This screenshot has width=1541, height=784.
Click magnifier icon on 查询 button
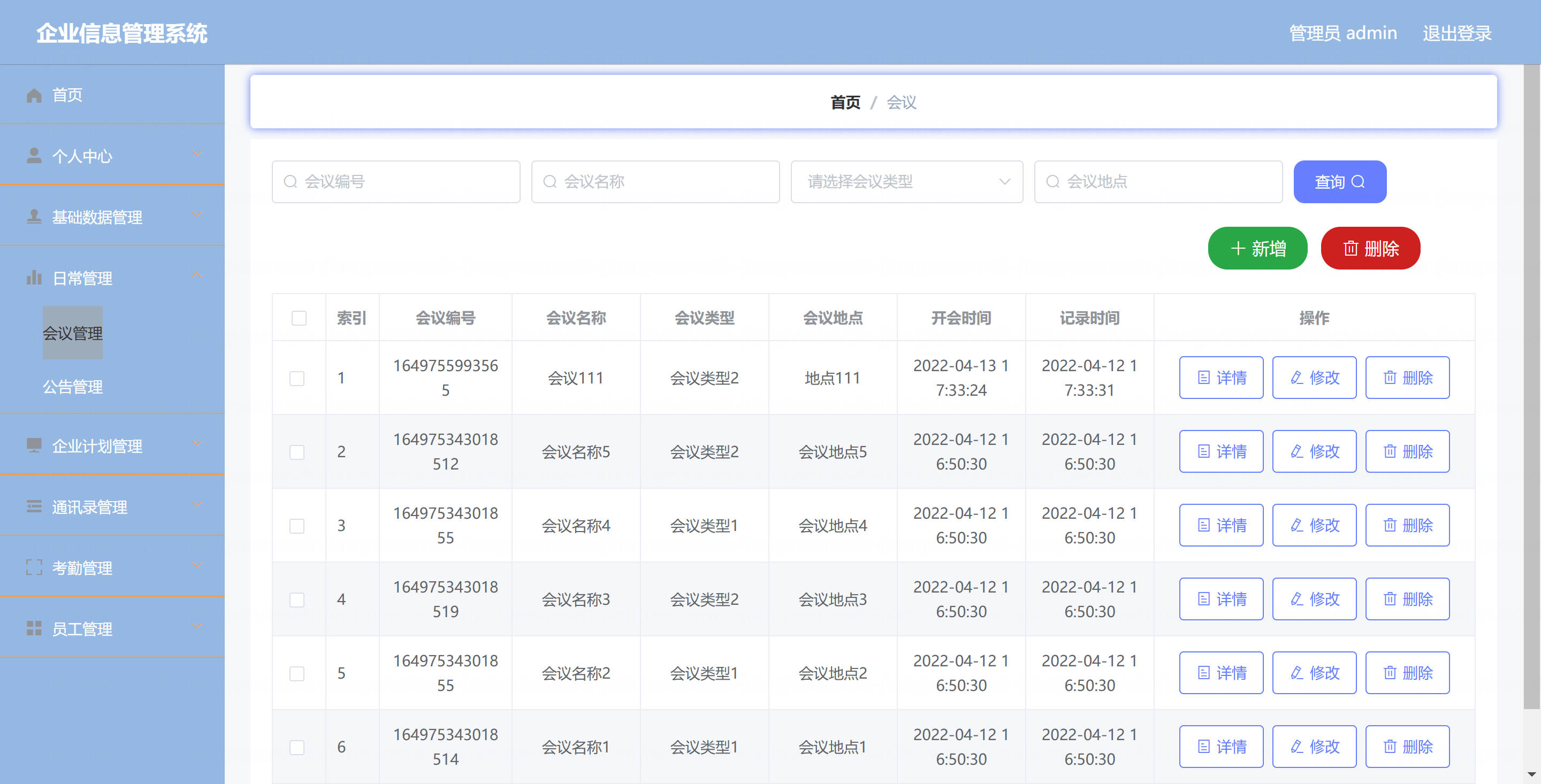coord(1359,181)
